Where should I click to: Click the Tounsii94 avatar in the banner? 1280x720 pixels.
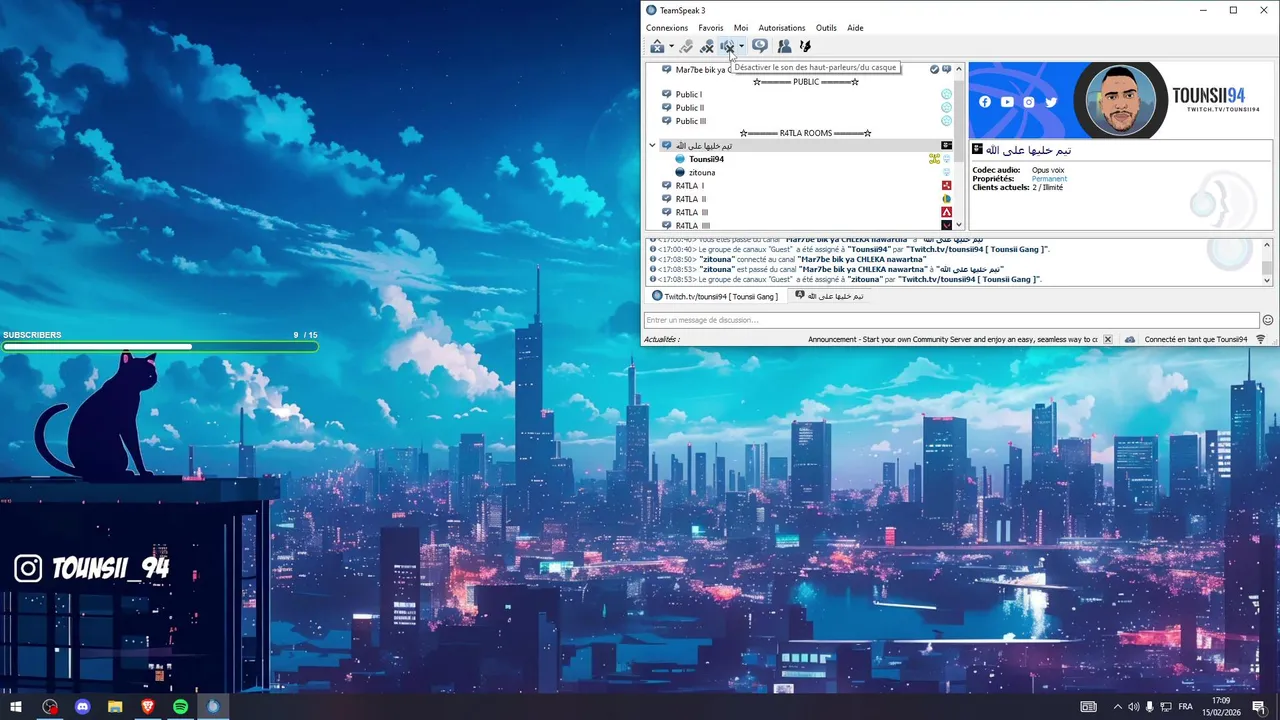[x=1120, y=100]
